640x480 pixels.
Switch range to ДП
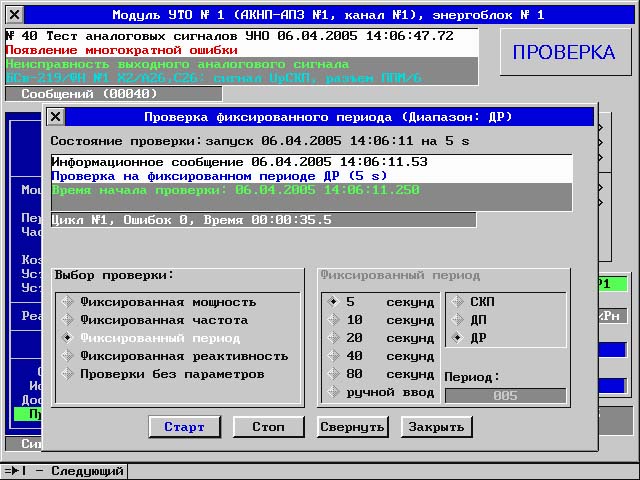457,320
